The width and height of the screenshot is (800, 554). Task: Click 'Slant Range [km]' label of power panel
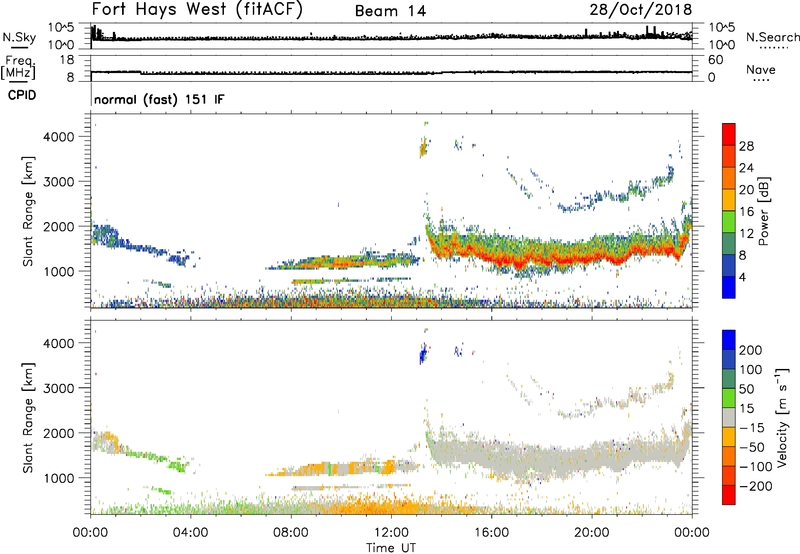click(28, 211)
